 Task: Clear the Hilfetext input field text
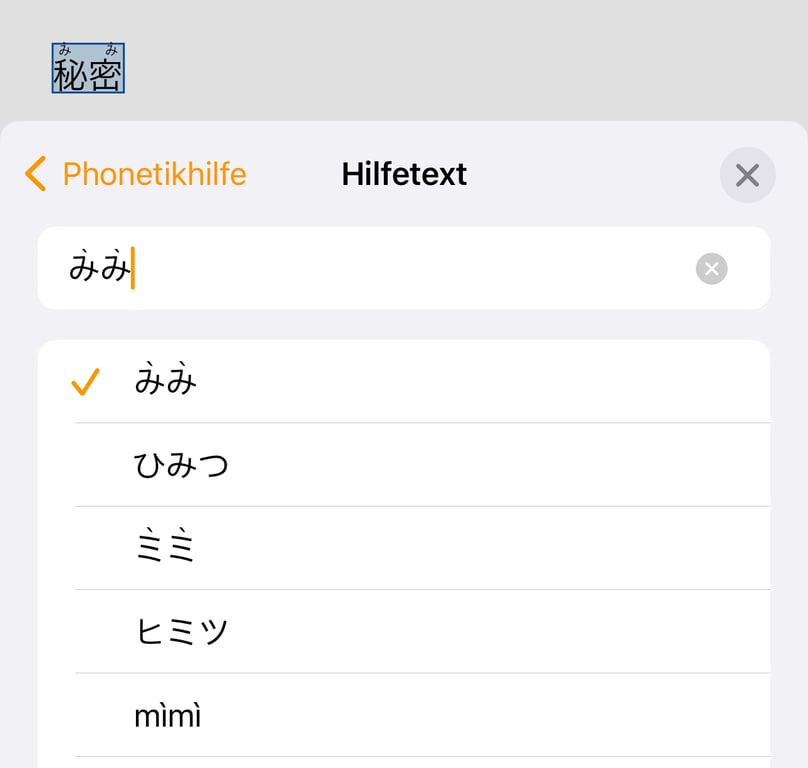(711, 268)
